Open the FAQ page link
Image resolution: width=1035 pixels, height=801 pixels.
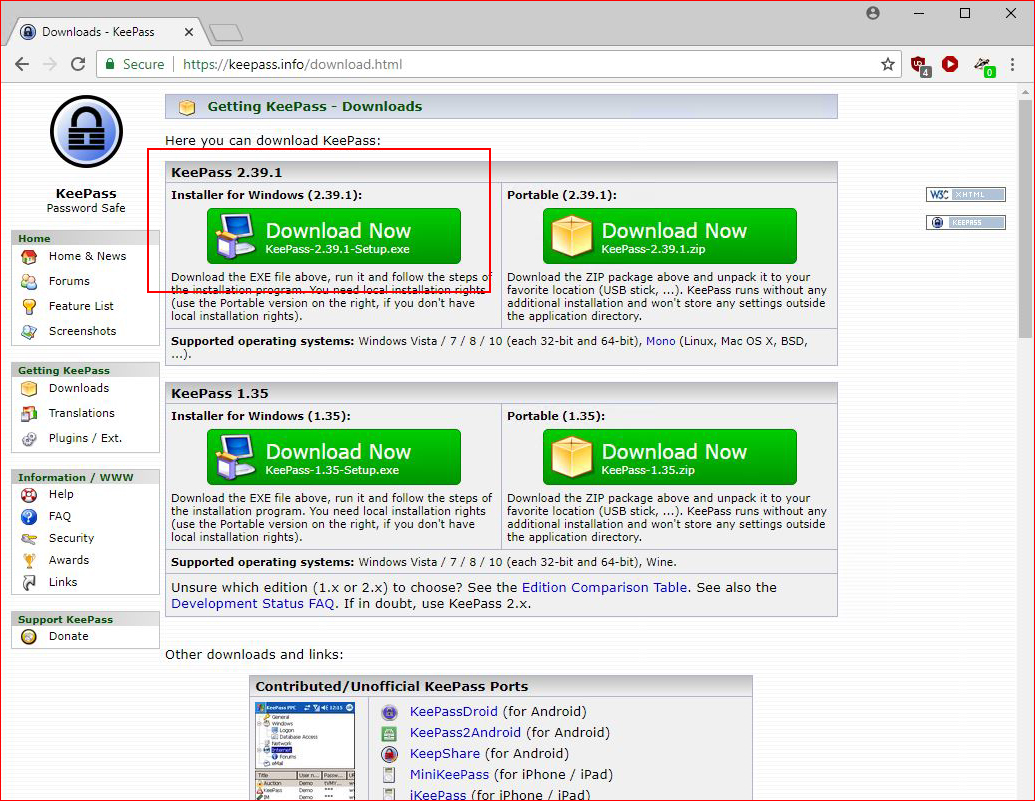59,516
